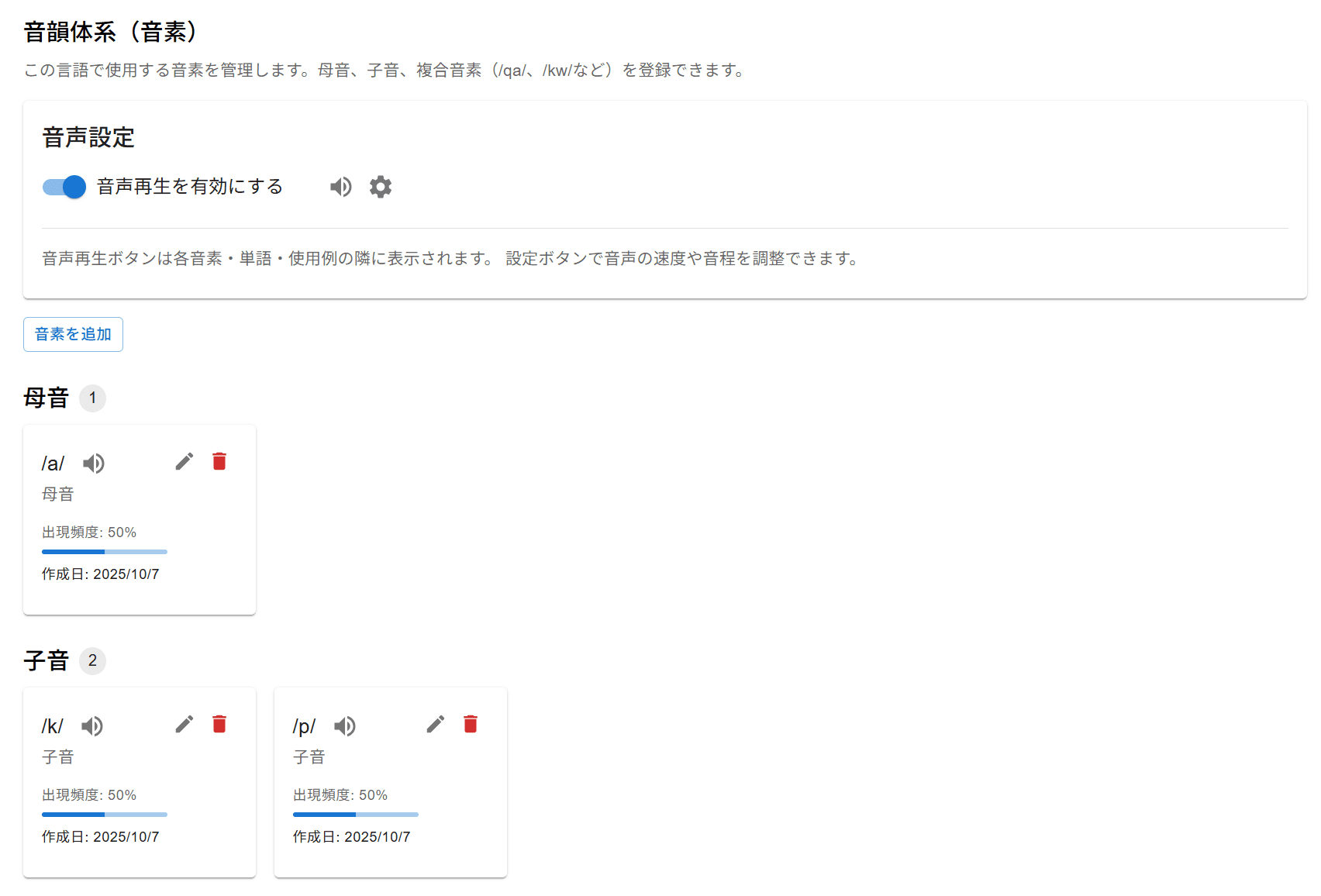Click the 母音 count badge
The image size is (1321, 896).
coord(92,398)
